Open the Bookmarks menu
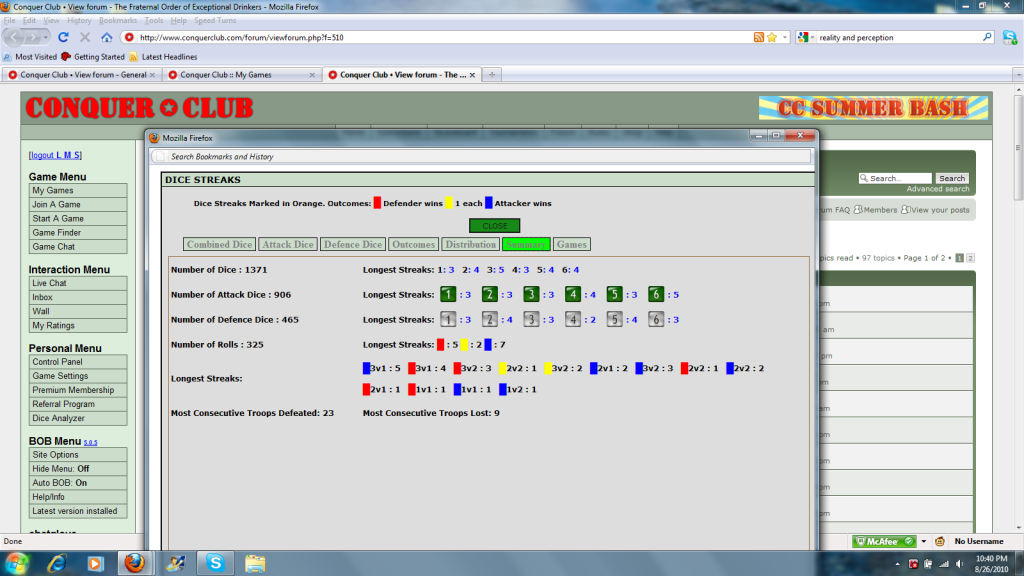This screenshot has height=576, width=1024. point(118,20)
